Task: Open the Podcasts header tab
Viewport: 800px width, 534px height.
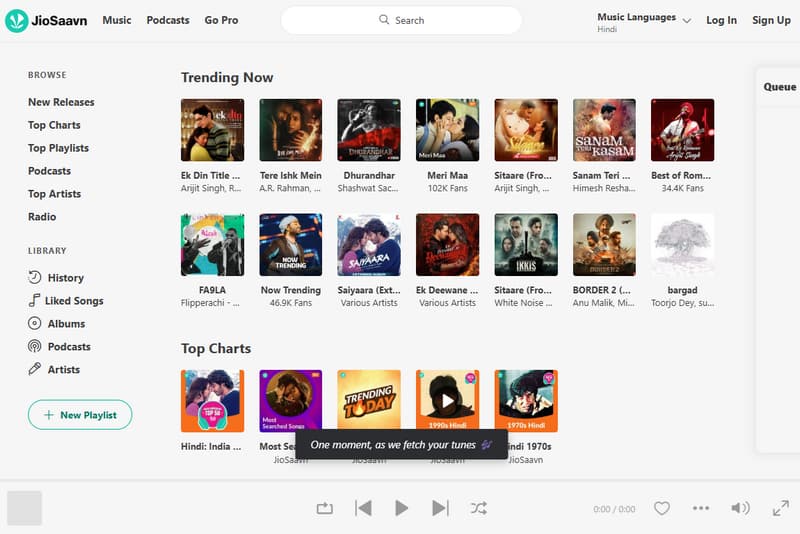Action: click(x=168, y=20)
